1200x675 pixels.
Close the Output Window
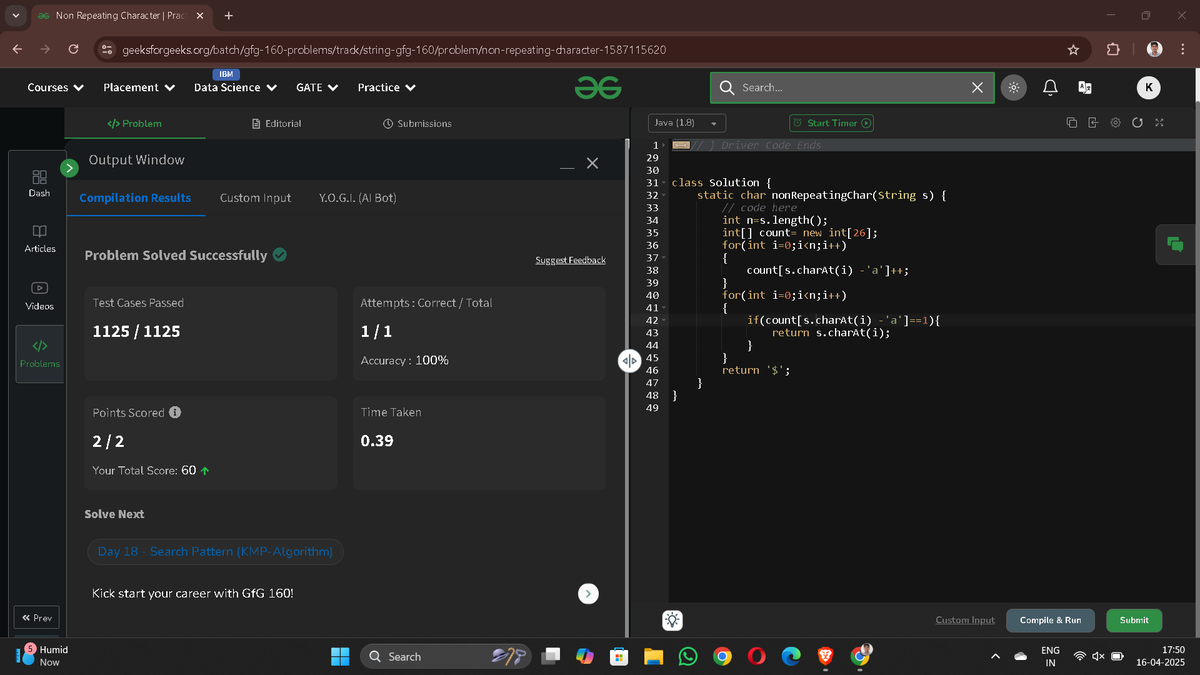[x=592, y=163]
